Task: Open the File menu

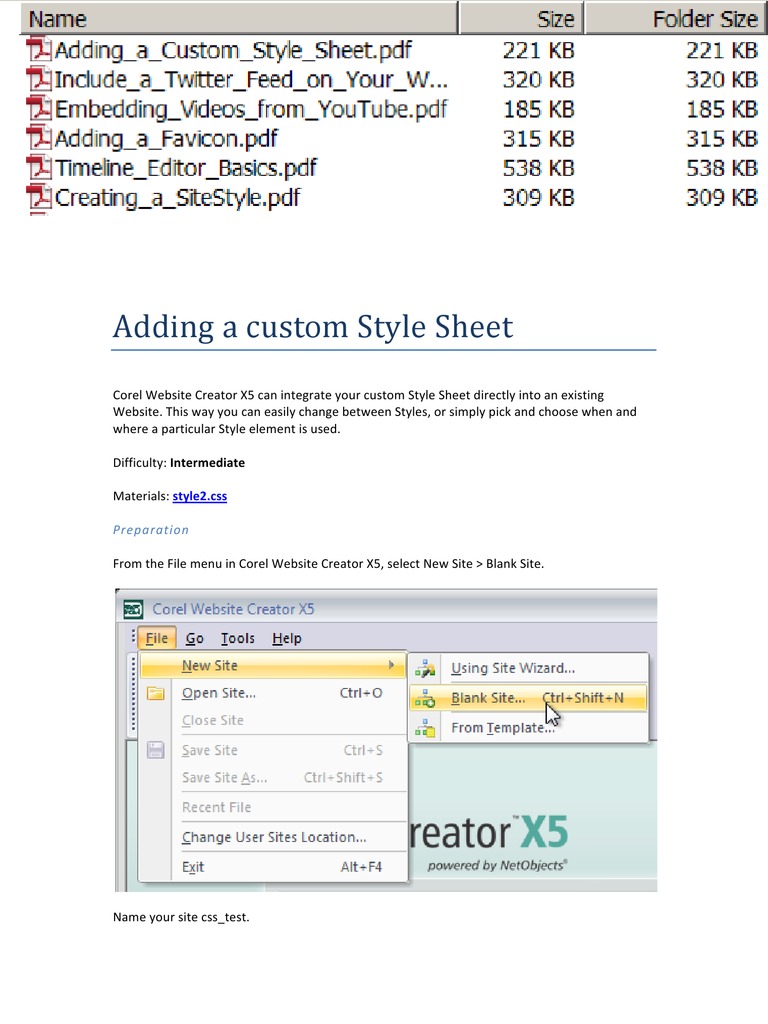Action: tap(157, 638)
